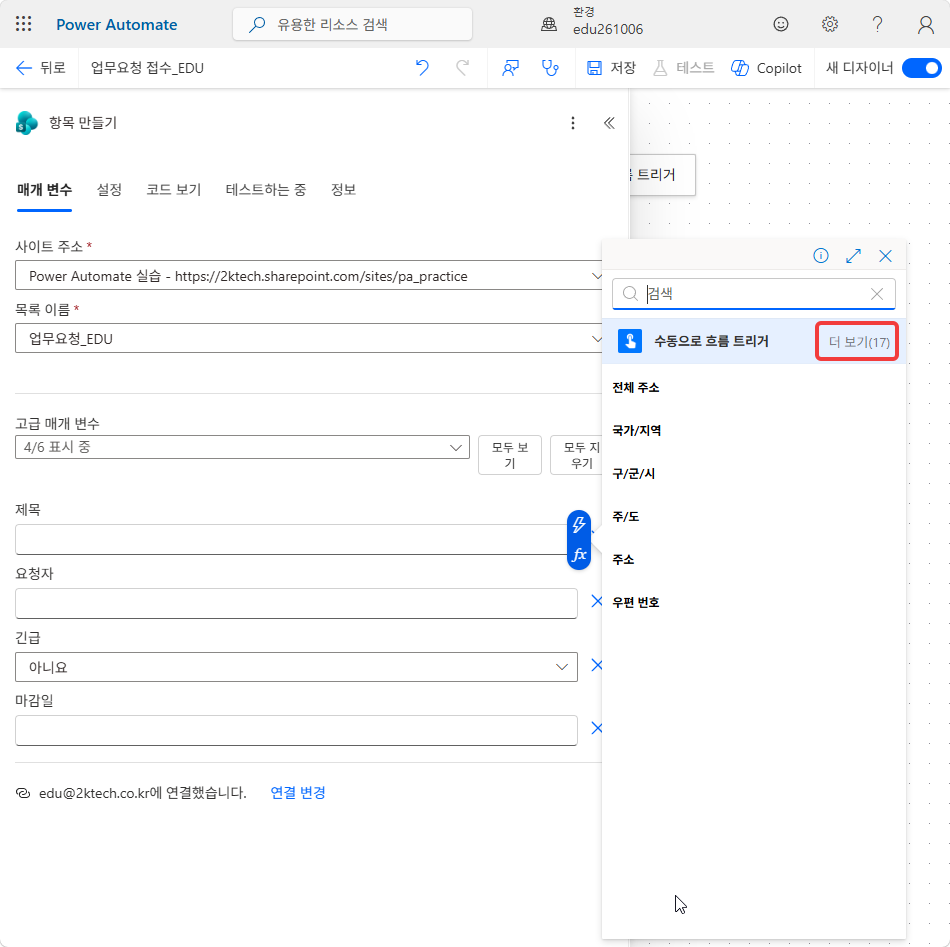
Task: Close the dynamic content popup
Action: [x=885, y=256]
